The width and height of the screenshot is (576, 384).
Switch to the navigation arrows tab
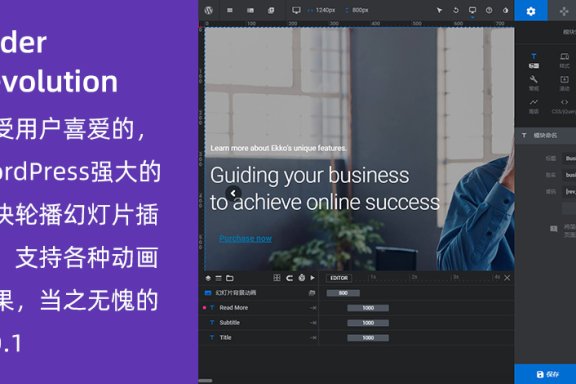[x=564, y=11]
